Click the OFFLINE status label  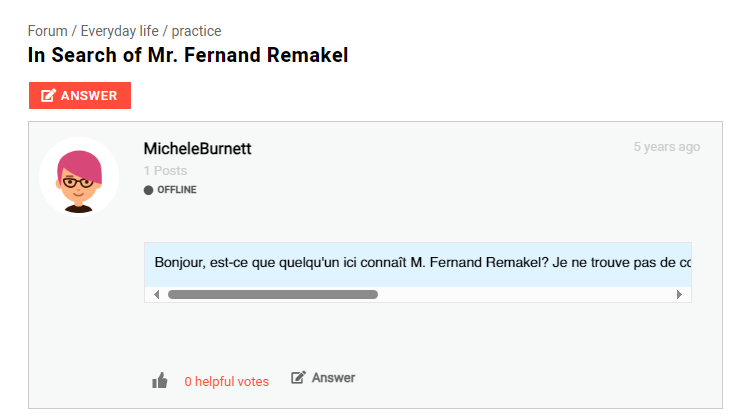pos(177,190)
